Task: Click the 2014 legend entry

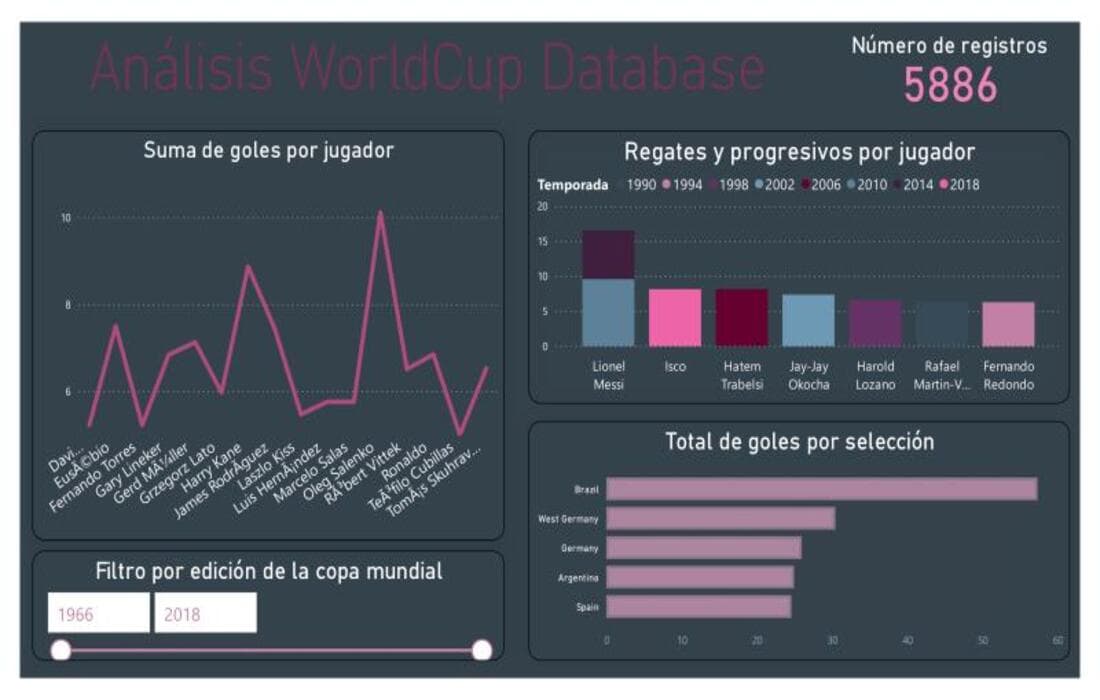Action: 914,184
